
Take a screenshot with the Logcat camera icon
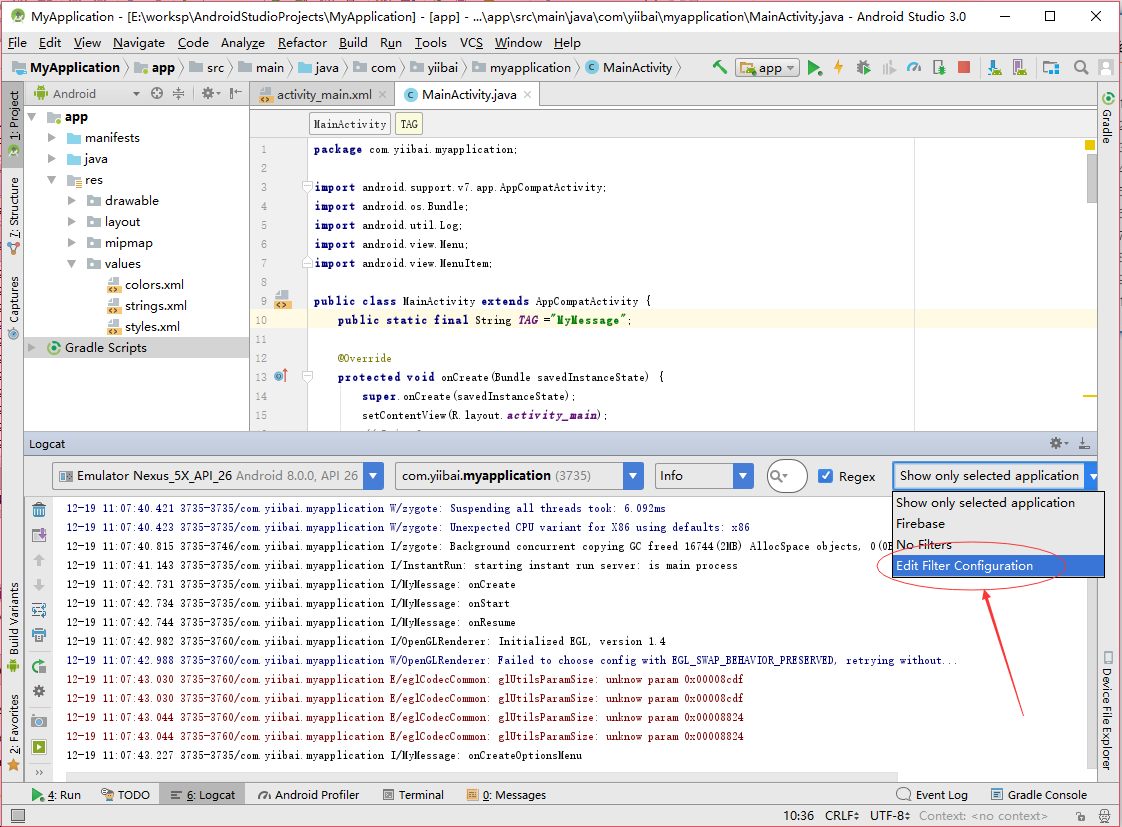click(39, 721)
